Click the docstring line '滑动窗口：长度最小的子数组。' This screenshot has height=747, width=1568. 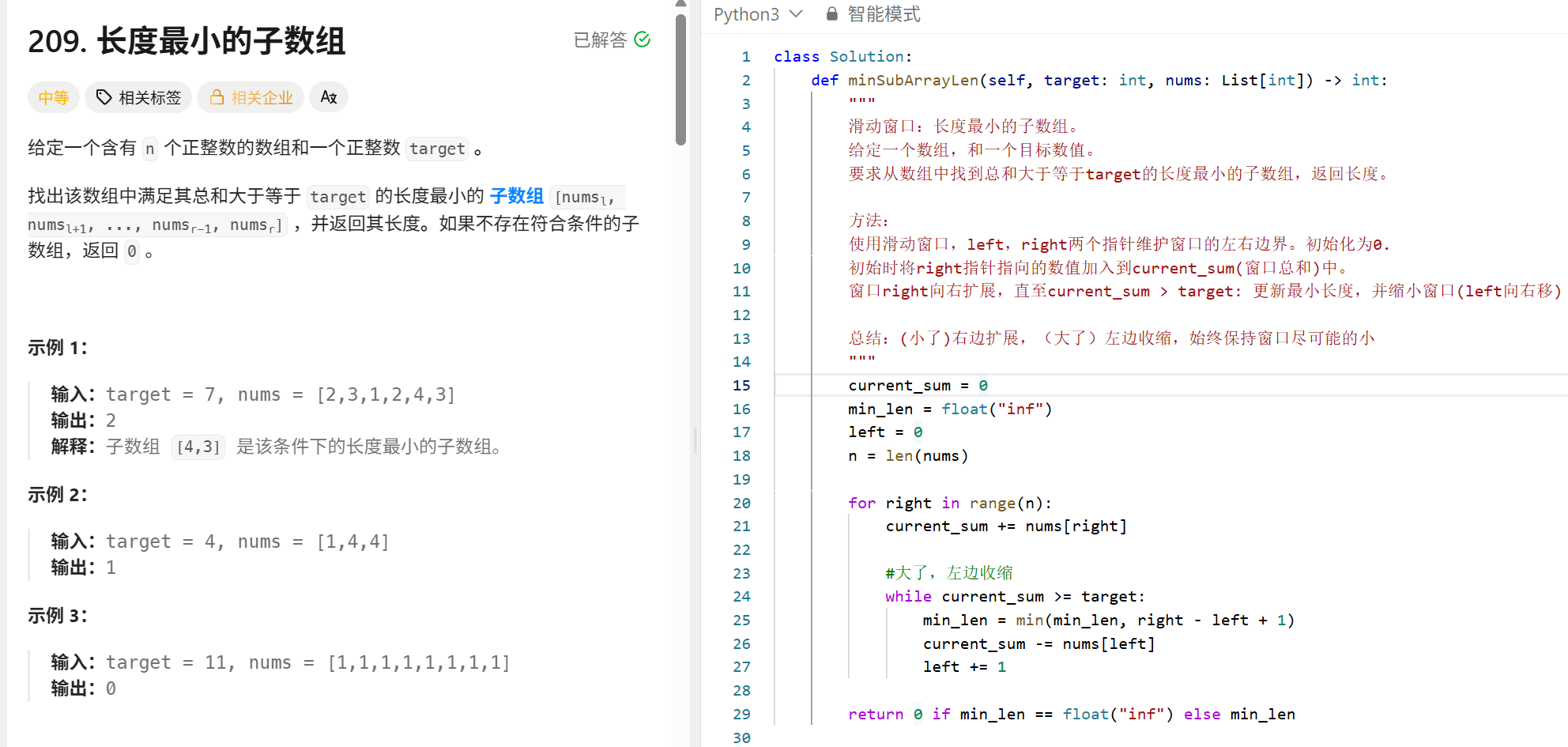(x=964, y=126)
